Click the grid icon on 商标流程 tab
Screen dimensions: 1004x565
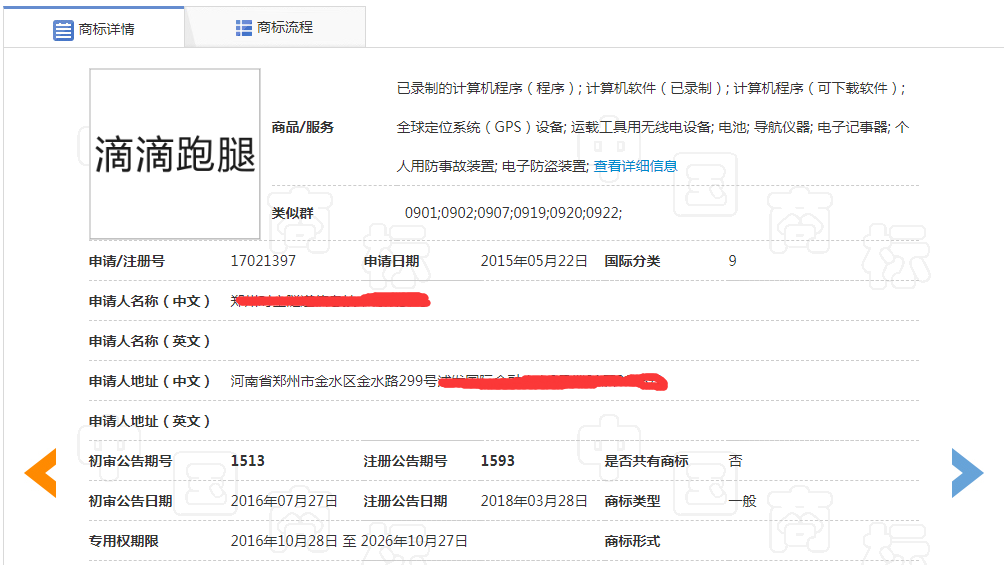click(244, 28)
